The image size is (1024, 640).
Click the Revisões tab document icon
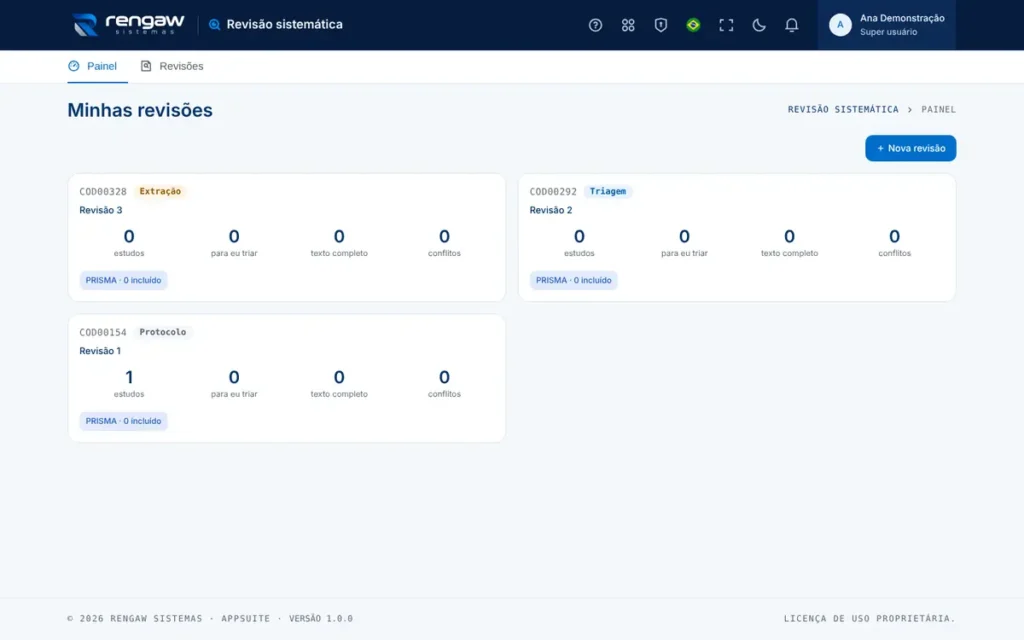click(x=146, y=66)
